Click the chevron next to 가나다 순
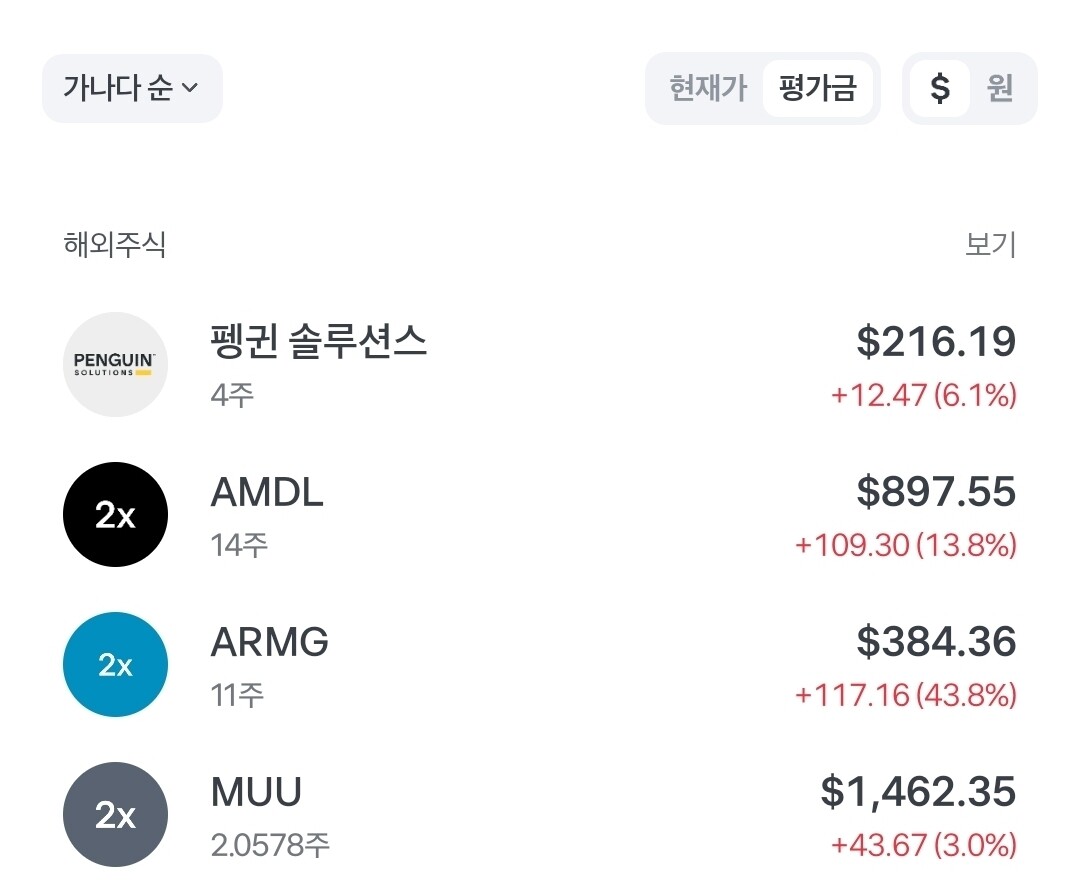This screenshot has height=887, width=1080. click(x=189, y=88)
